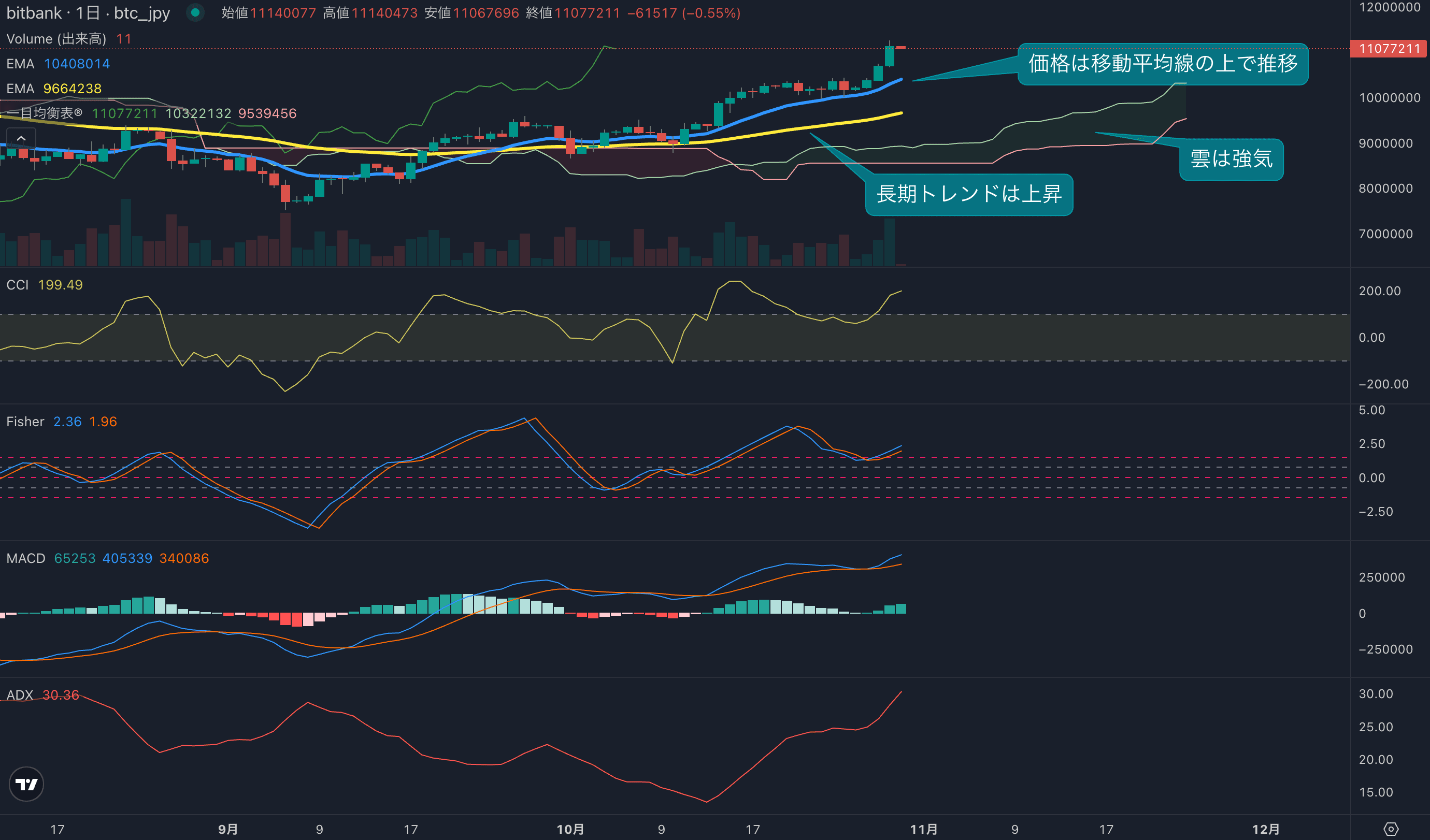Click the 10月 label on time axis
The width and height of the screenshot is (1430, 840).
[570, 829]
